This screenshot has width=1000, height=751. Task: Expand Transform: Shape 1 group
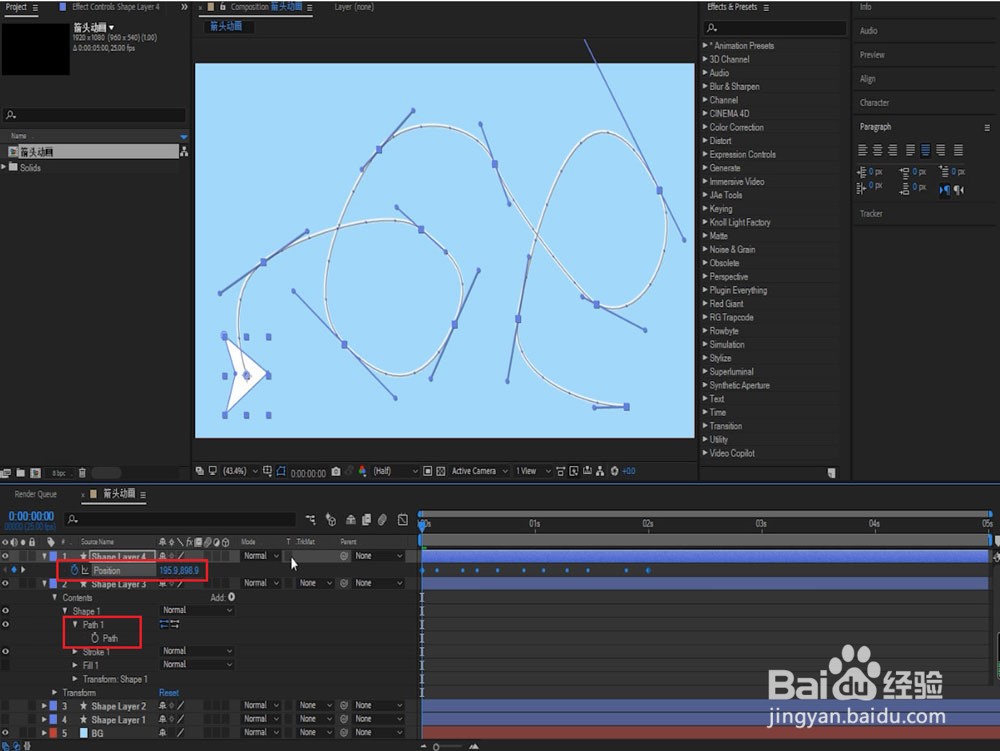coord(75,679)
